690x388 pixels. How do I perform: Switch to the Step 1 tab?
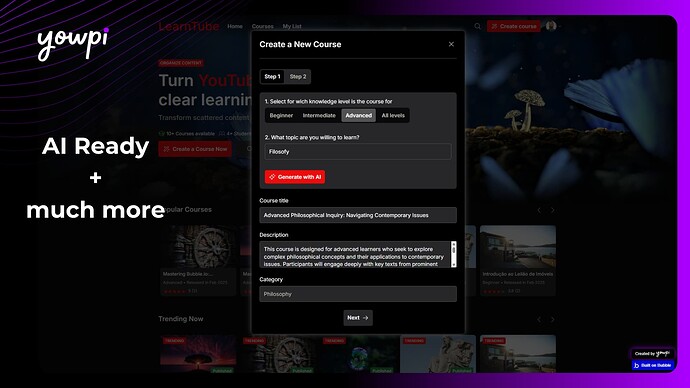pos(272,77)
